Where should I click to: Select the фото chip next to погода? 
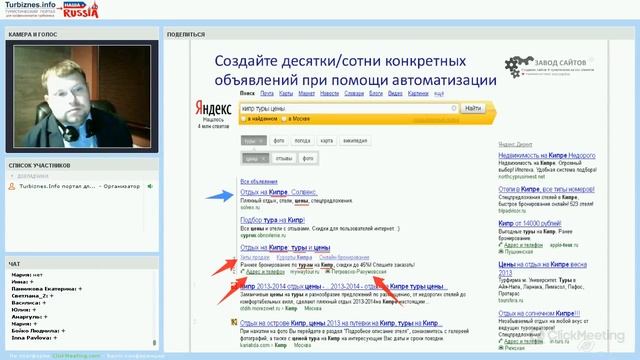coord(279,141)
